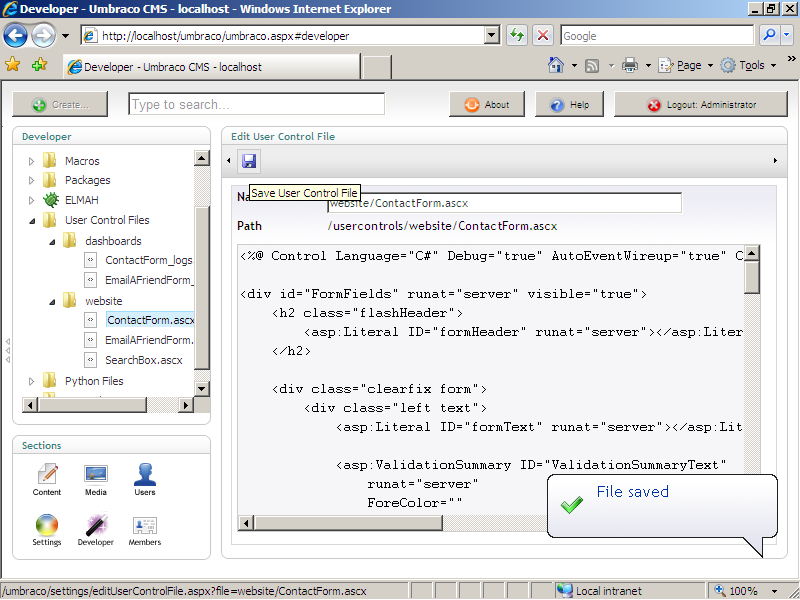Click the Help button
The width and height of the screenshot is (800, 600).
point(569,105)
